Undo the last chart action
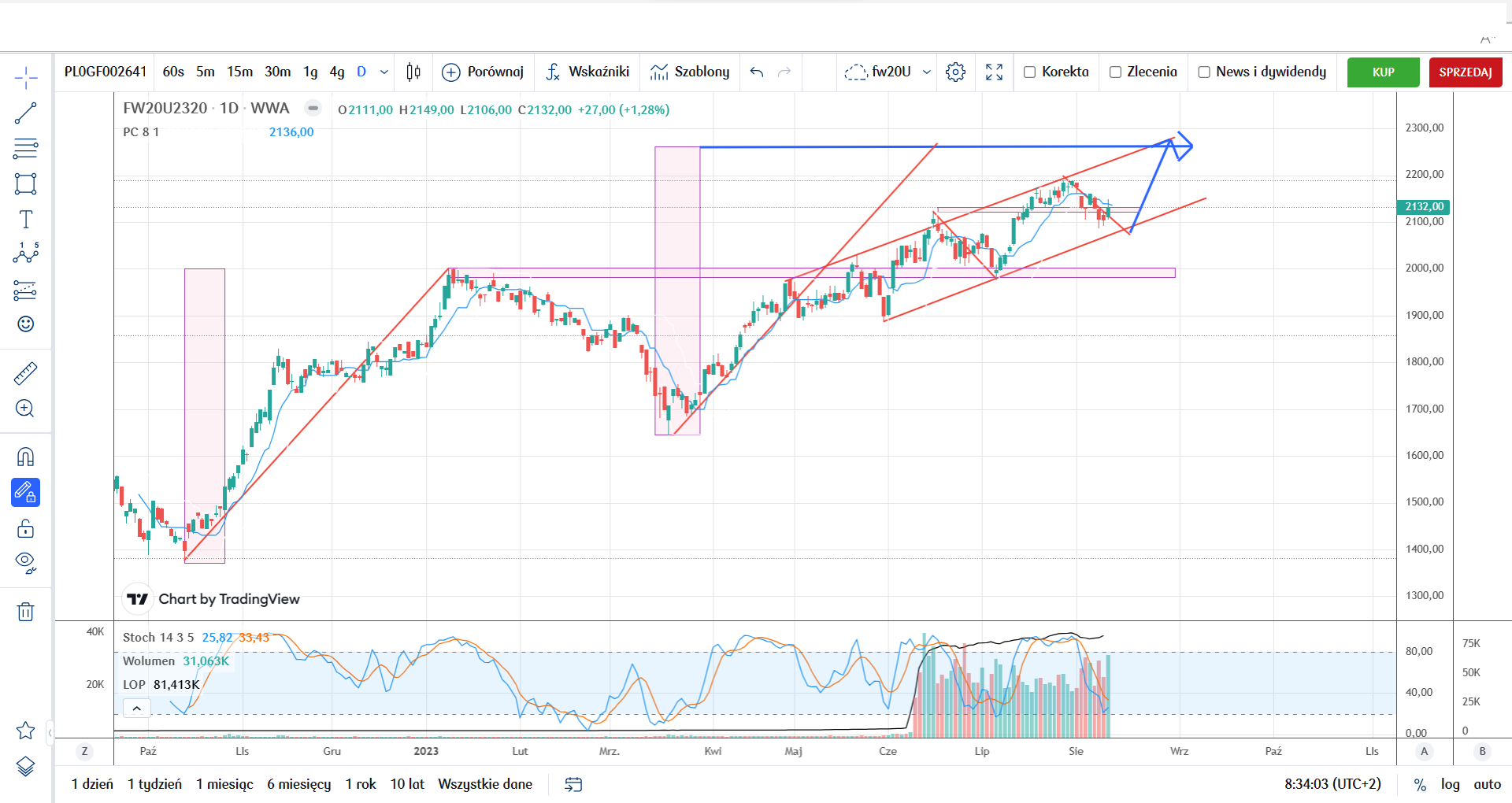Screen dimensions: 1512x803 tap(757, 72)
